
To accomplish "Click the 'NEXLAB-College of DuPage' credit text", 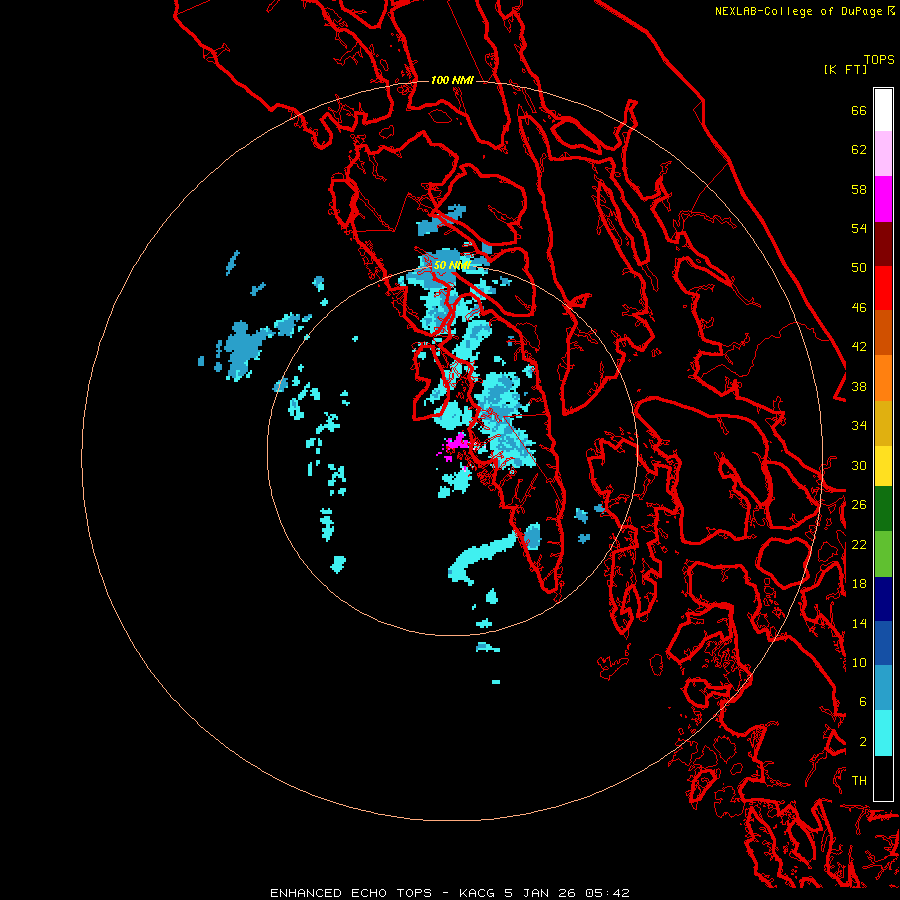I will [x=798, y=11].
